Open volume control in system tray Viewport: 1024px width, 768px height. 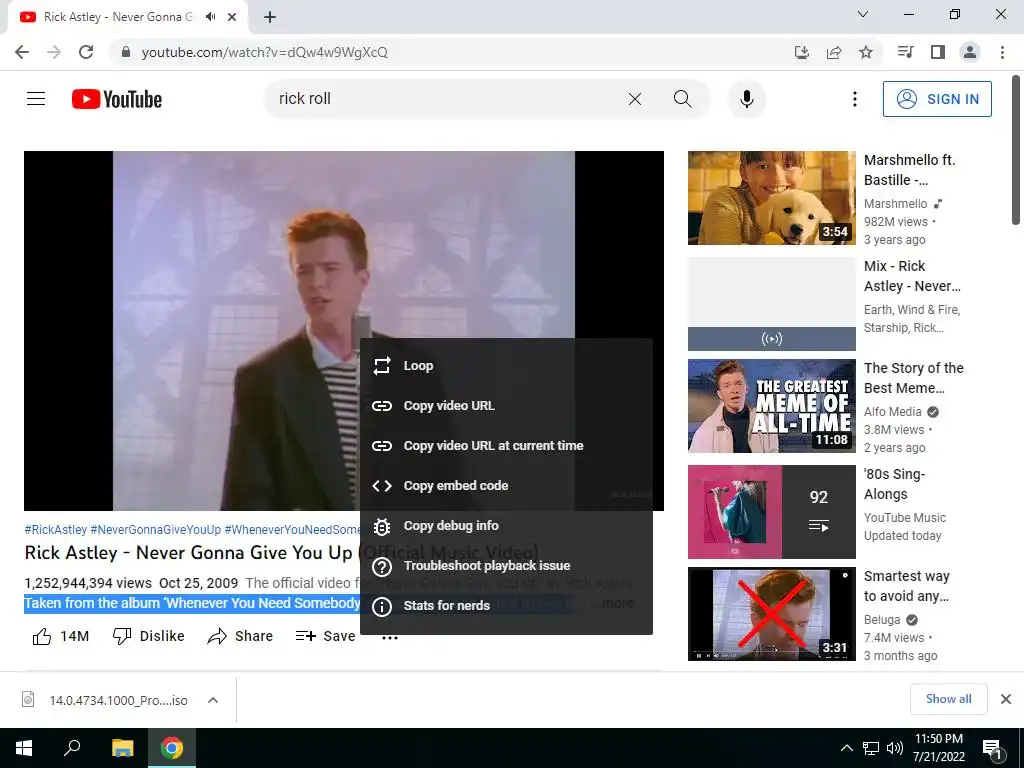point(895,748)
